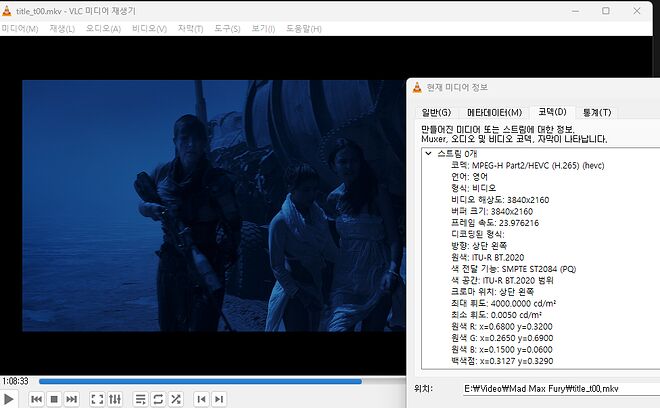Go to previous chapter button

(201, 399)
